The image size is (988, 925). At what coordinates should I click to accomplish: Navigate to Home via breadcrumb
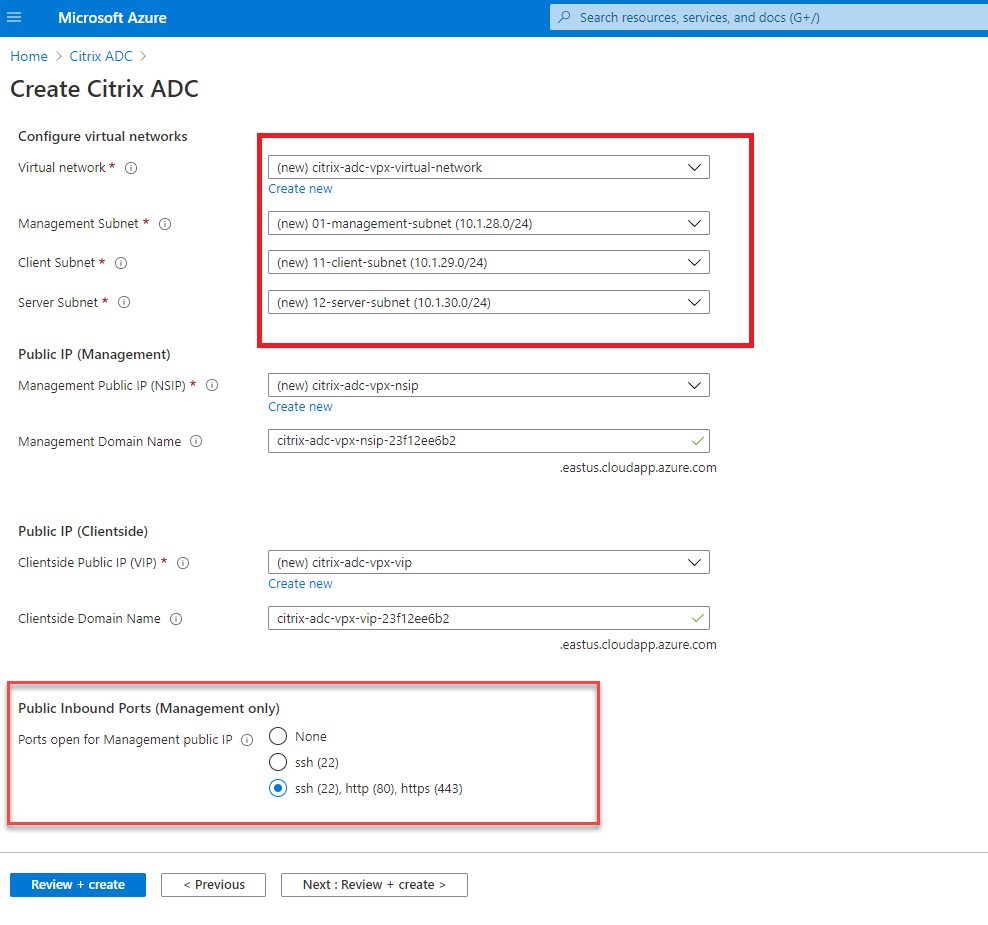[x=28, y=56]
